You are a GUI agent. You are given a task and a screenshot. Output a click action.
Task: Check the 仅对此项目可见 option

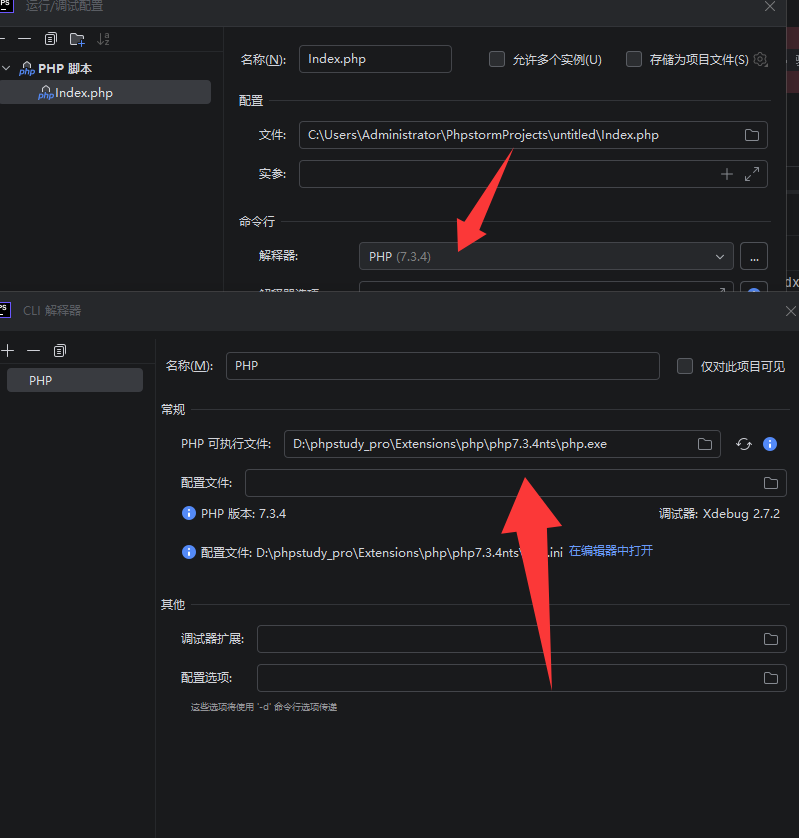[x=685, y=366]
